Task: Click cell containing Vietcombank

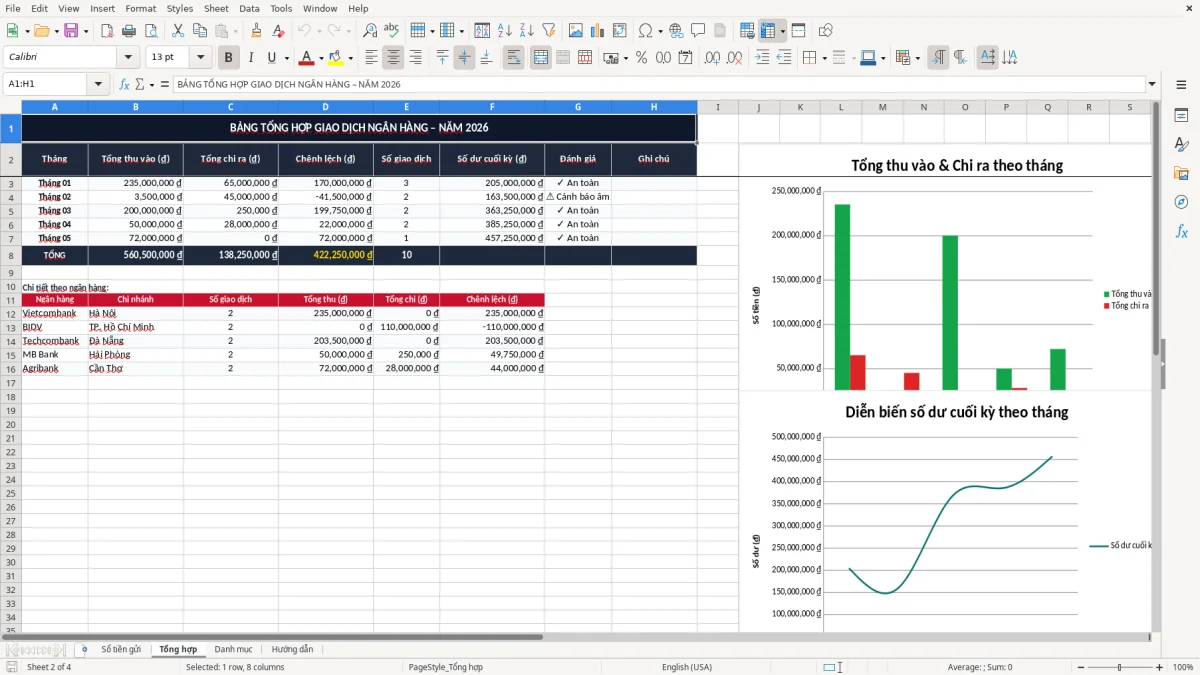Action: [x=55, y=313]
